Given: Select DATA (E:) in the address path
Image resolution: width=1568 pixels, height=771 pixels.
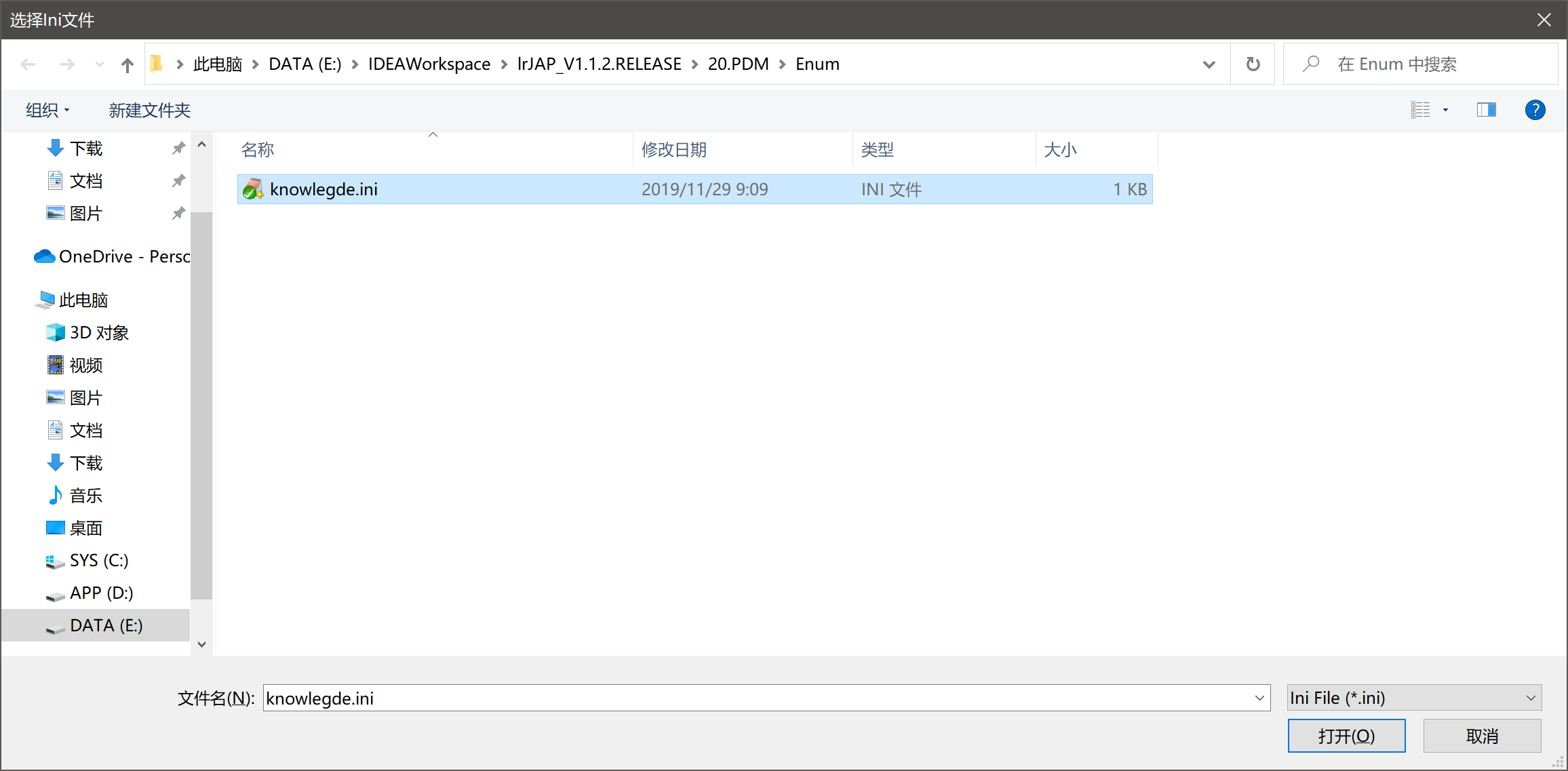Looking at the screenshot, I should 305,64.
